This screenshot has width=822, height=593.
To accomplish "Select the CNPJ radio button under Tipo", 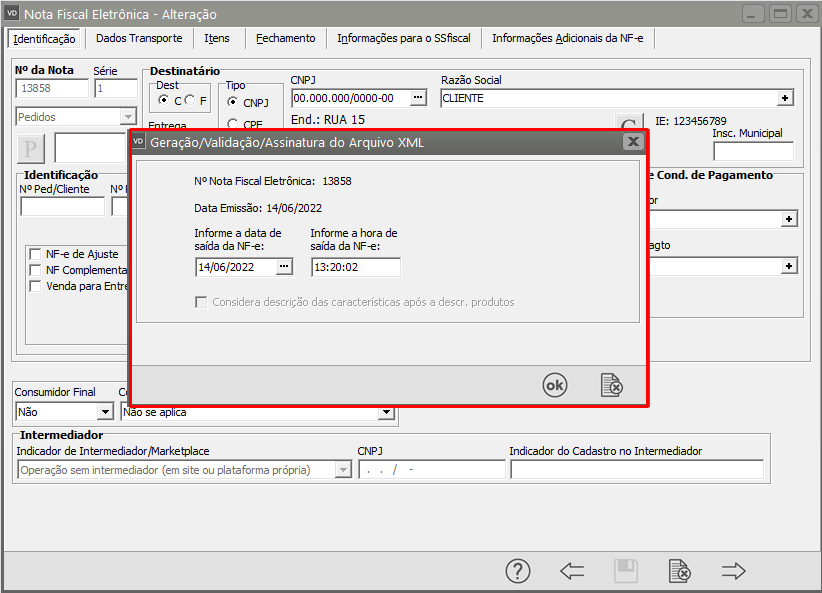I will tap(233, 102).
